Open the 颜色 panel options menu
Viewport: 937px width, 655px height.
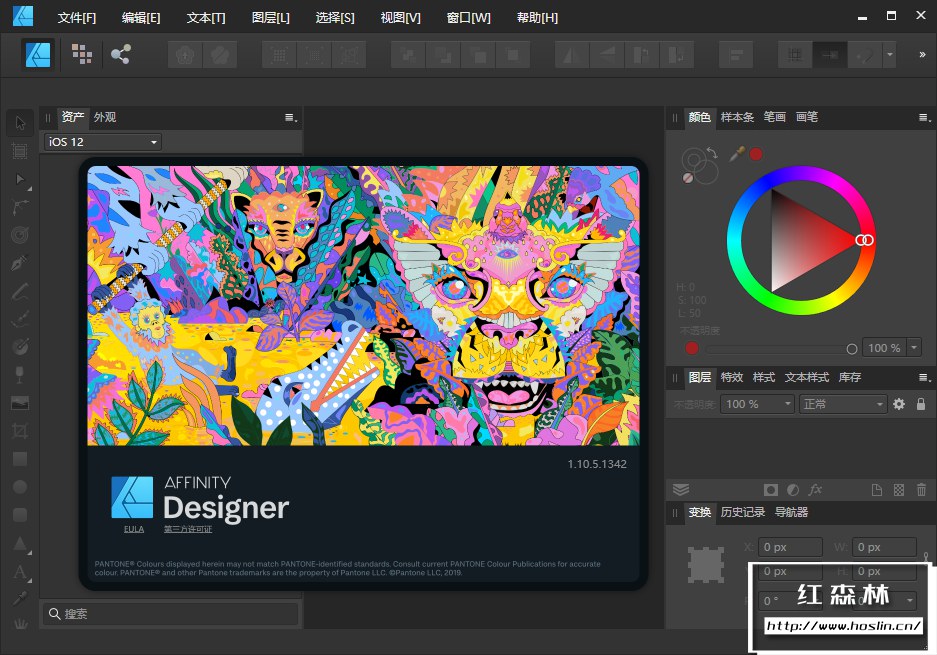(924, 118)
